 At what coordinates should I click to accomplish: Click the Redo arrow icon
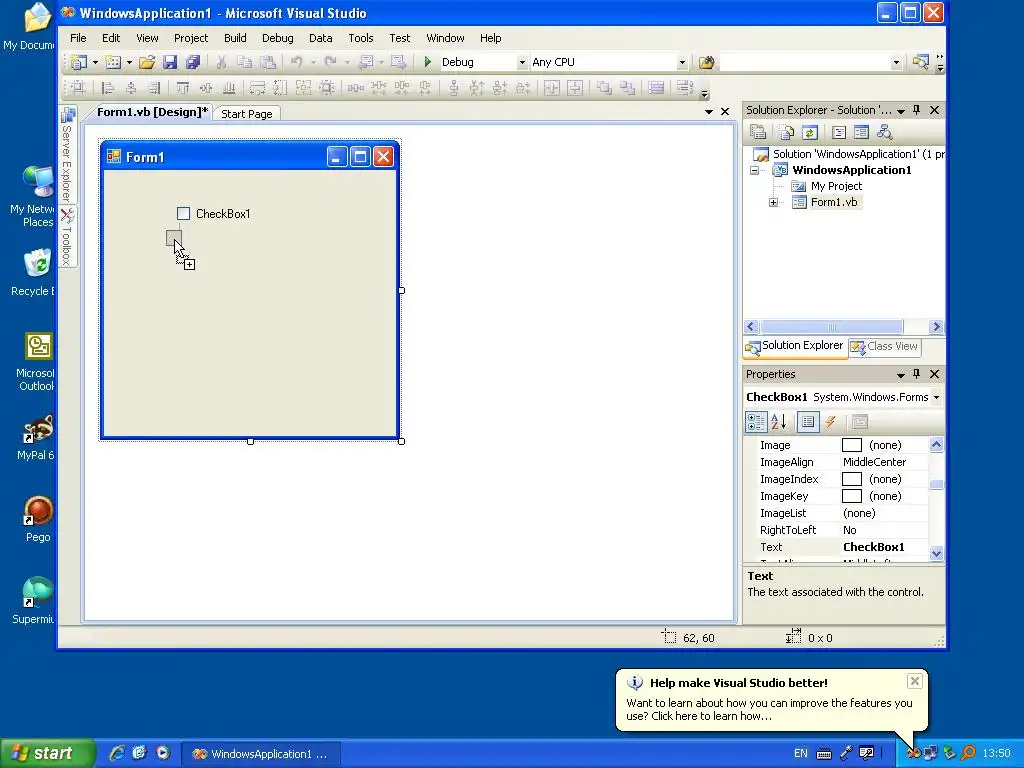[x=330, y=62]
